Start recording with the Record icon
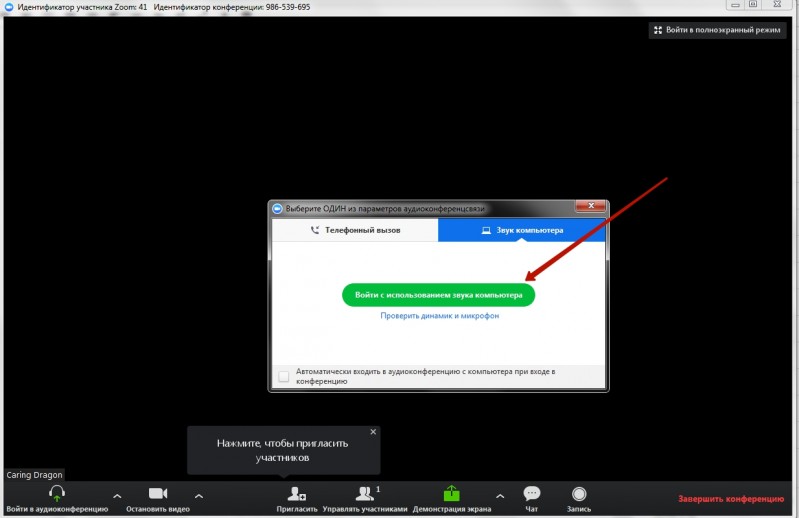 pos(579,494)
